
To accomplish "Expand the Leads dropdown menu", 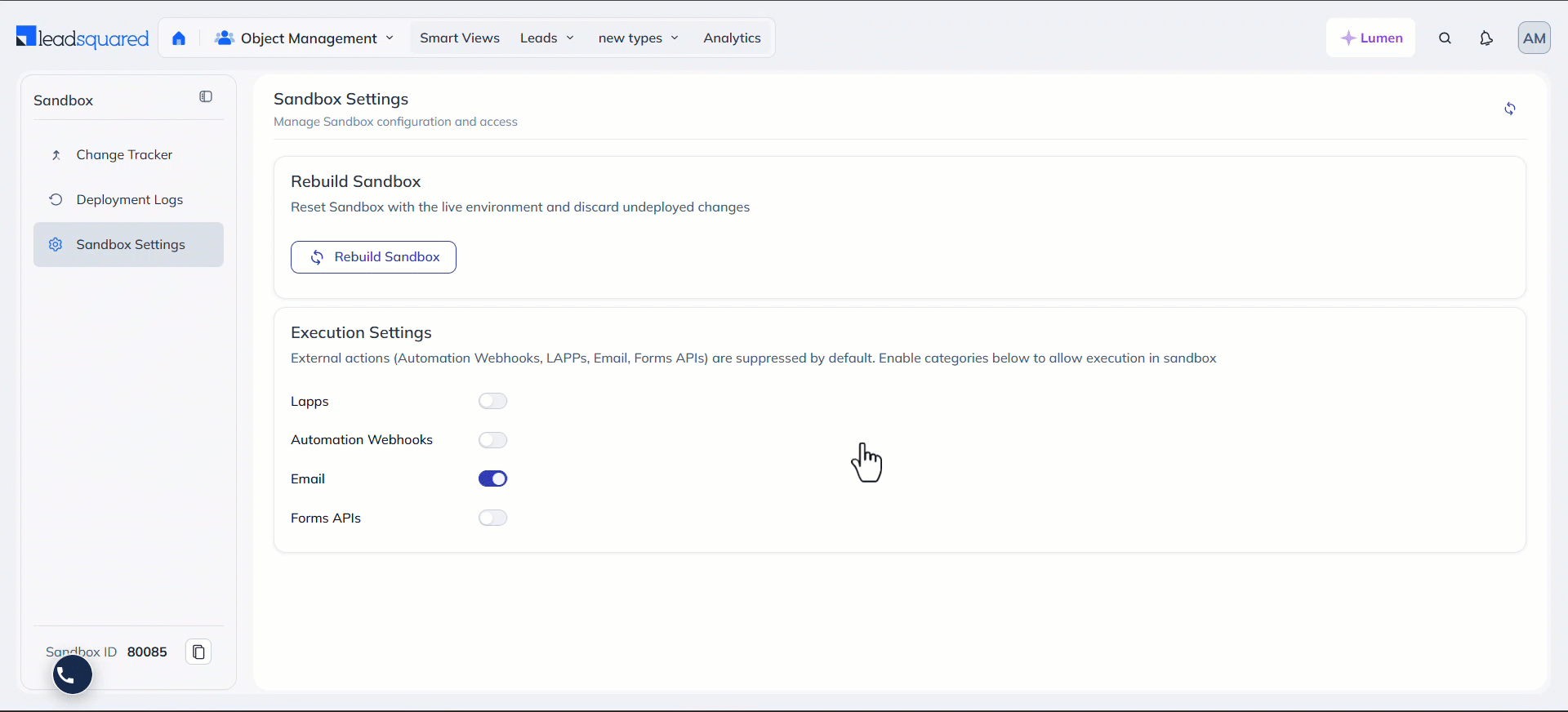I will (x=547, y=38).
